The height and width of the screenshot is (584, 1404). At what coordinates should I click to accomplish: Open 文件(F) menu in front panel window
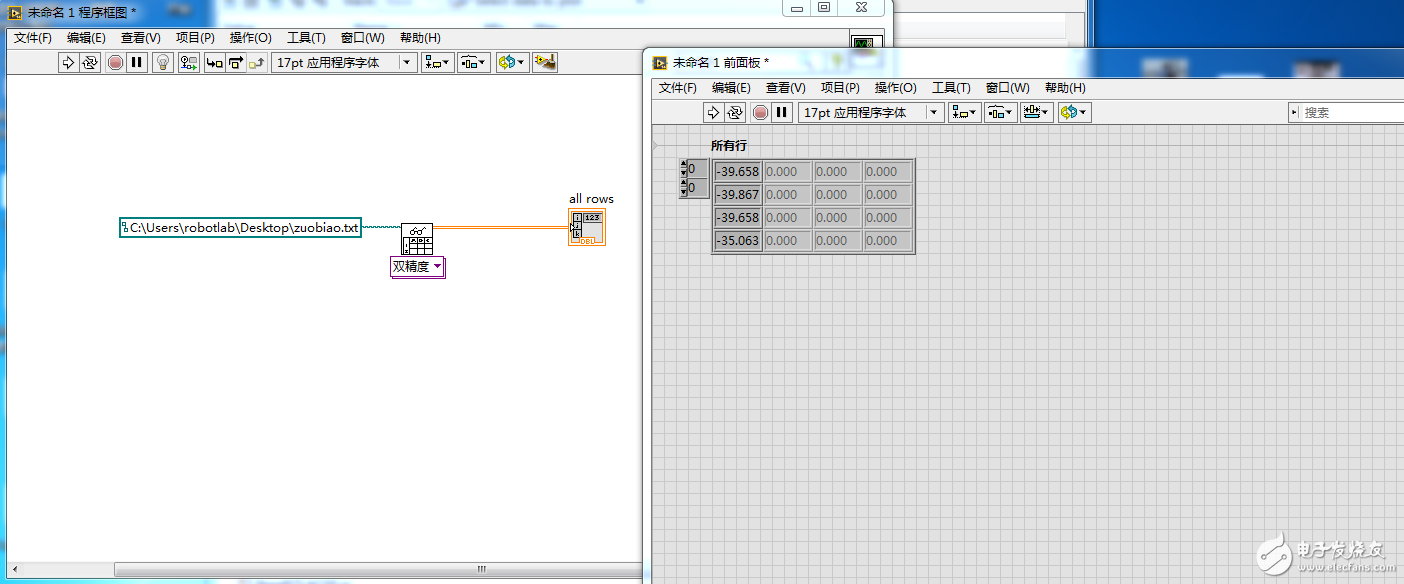coord(678,88)
